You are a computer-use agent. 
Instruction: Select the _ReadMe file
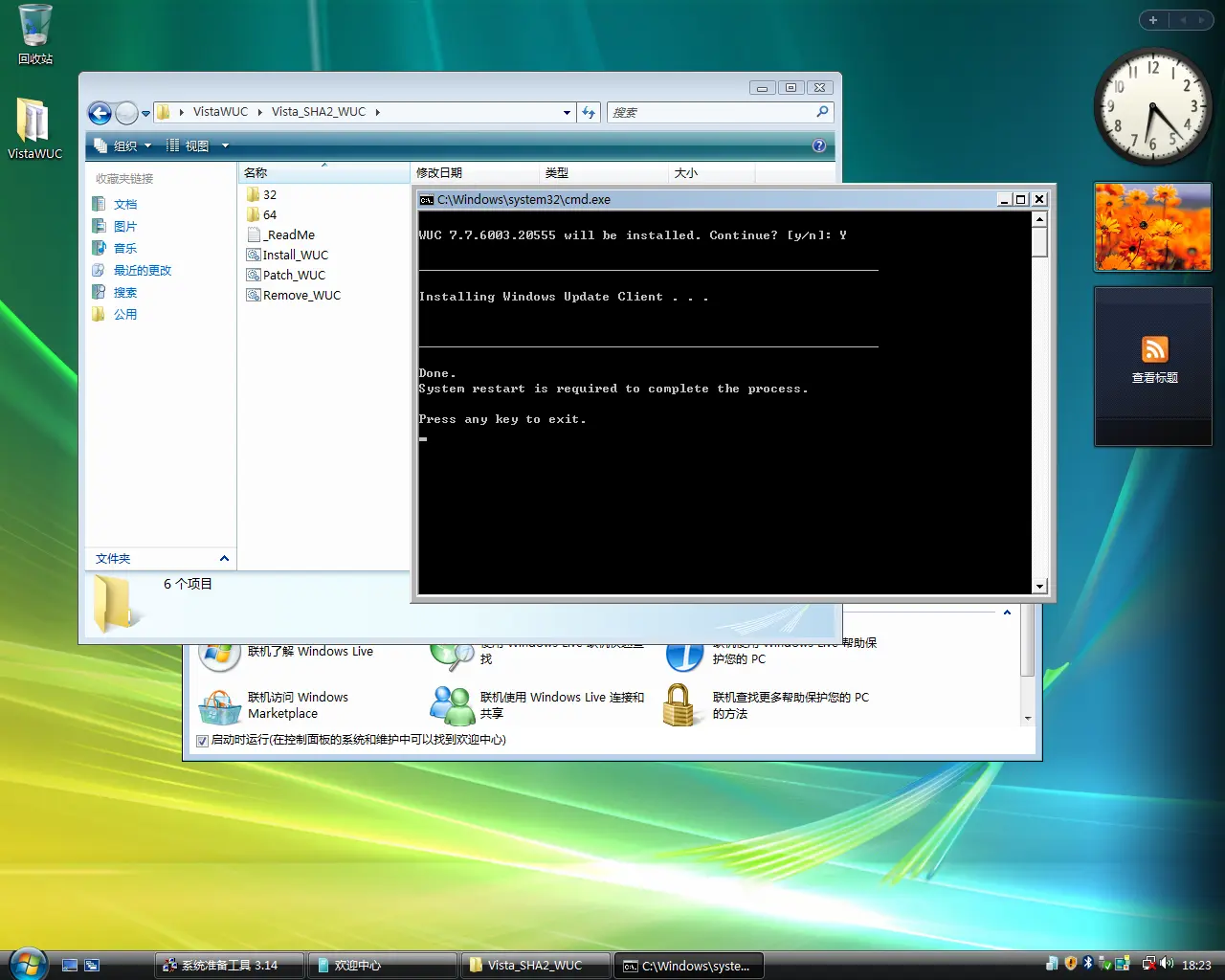(280, 234)
